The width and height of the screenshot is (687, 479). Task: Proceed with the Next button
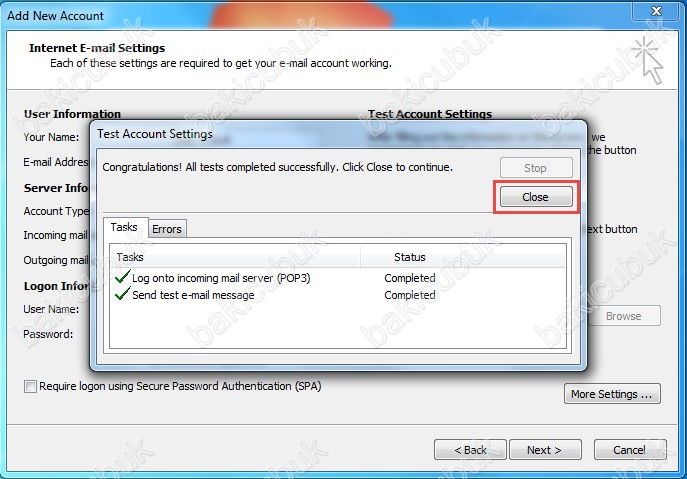click(x=544, y=450)
